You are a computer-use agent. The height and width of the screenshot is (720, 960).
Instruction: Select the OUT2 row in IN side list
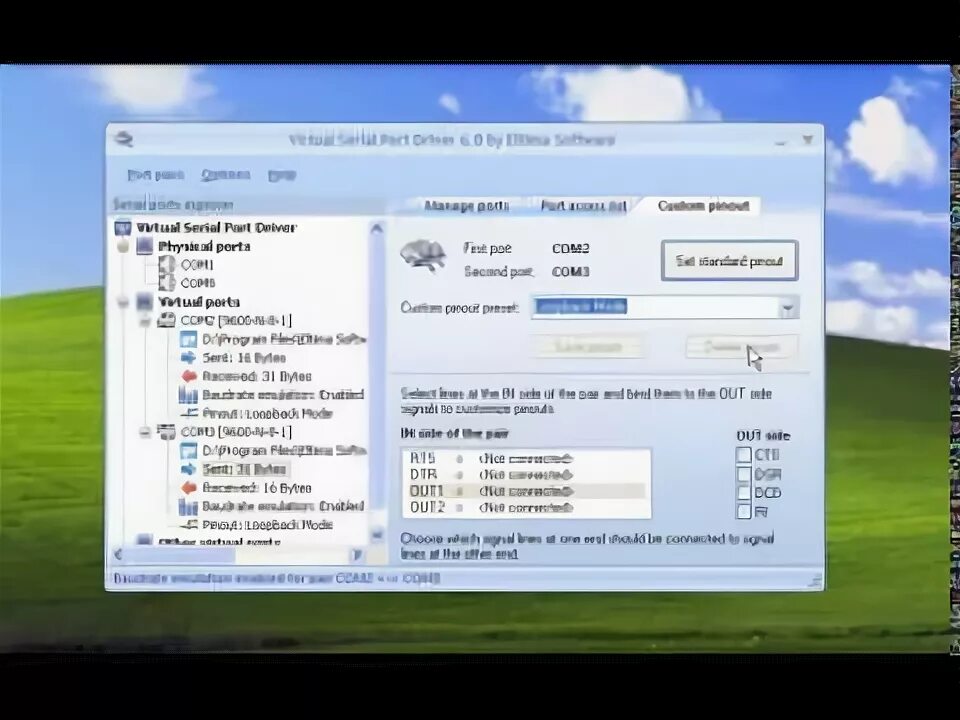point(527,508)
